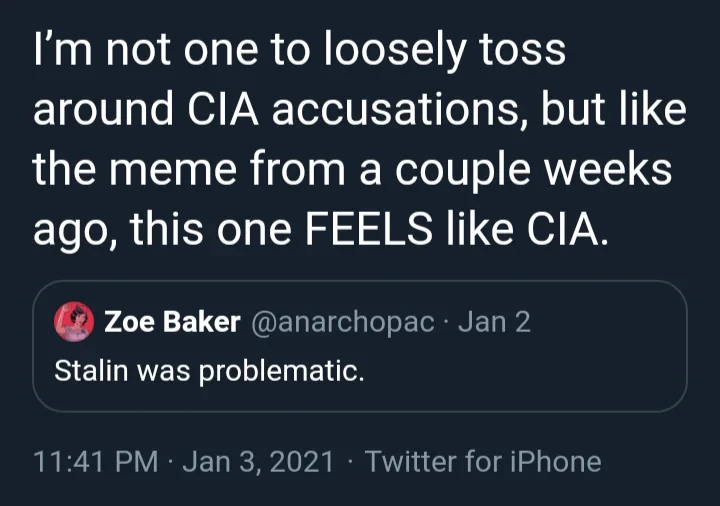Open the "Twitter for iPhone" source link
Viewport: 720px width, 506px height.
pyautogui.click(x=483, y=461)
